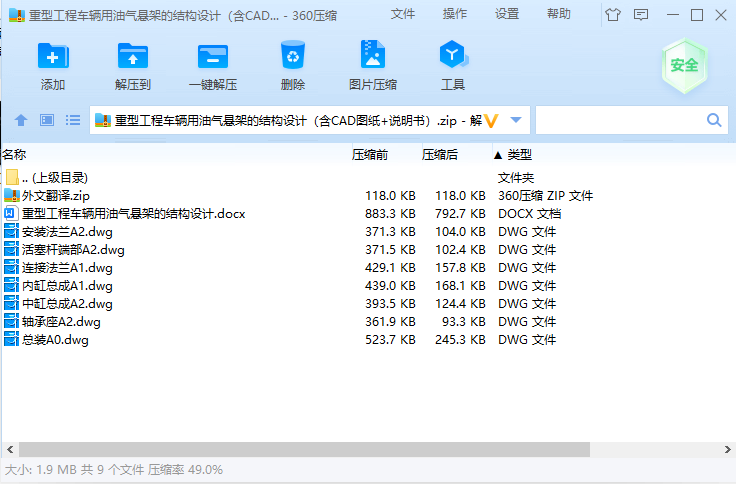This screenshot has width=736, height=484.
Task: Click the search magnifier icon
Action: (714, 120)
